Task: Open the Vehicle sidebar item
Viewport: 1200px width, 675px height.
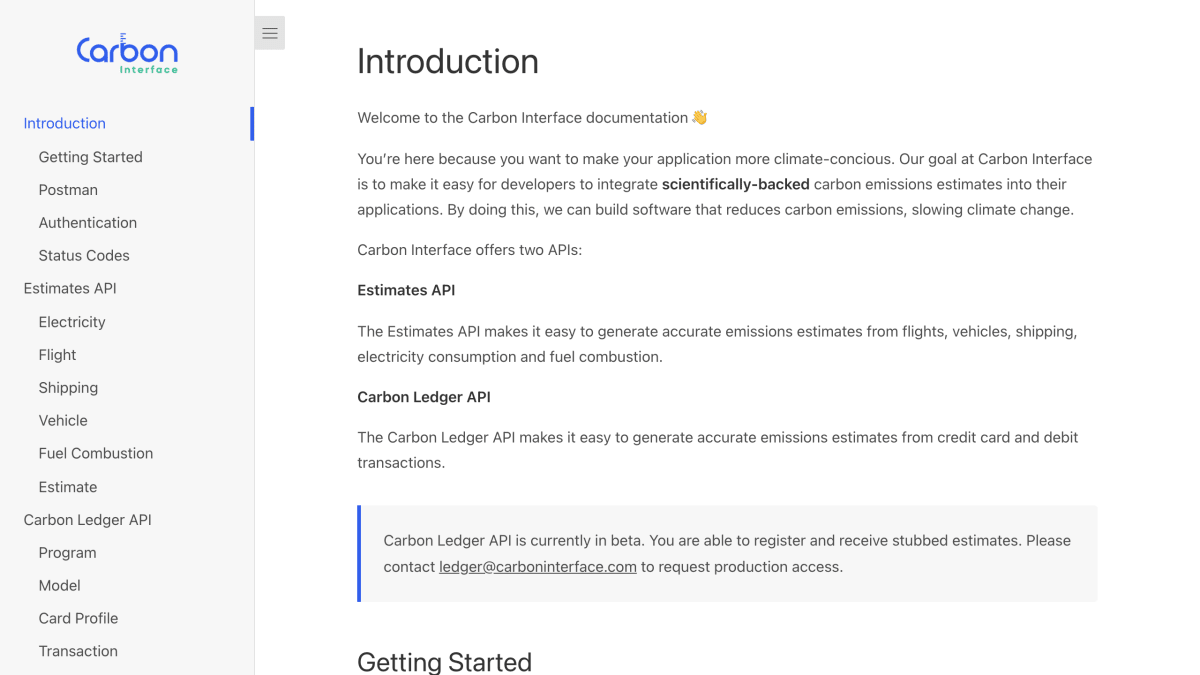Action: click(x=63, y=421)
